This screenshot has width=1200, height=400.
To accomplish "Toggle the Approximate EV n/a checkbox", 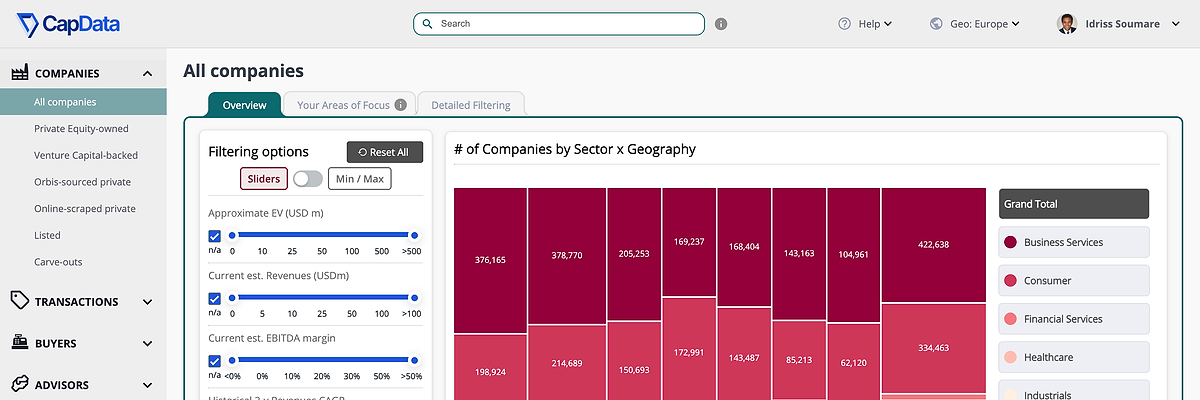I will click(215, 236).
